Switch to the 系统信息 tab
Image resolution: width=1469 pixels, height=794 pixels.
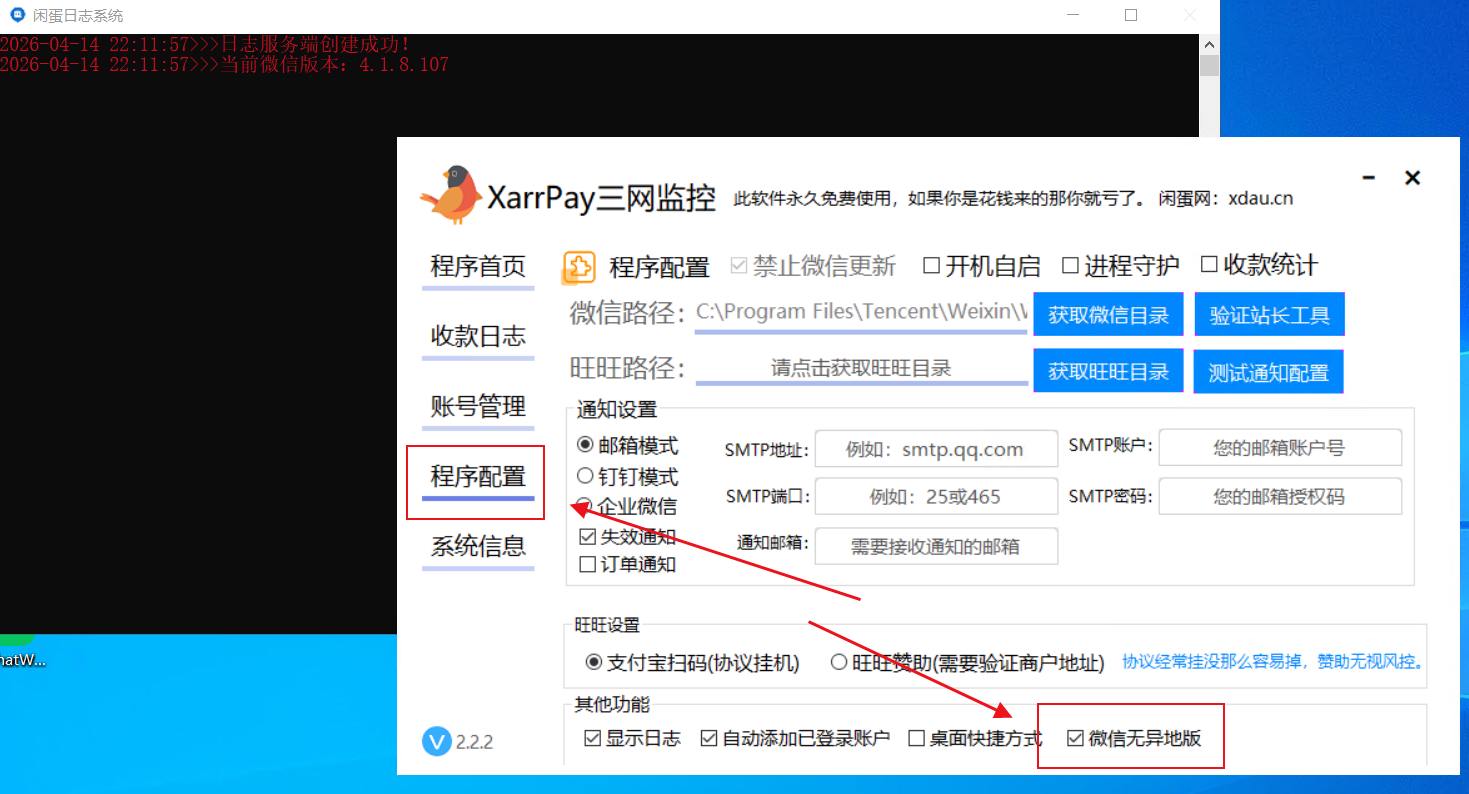[x=477, y=547]
